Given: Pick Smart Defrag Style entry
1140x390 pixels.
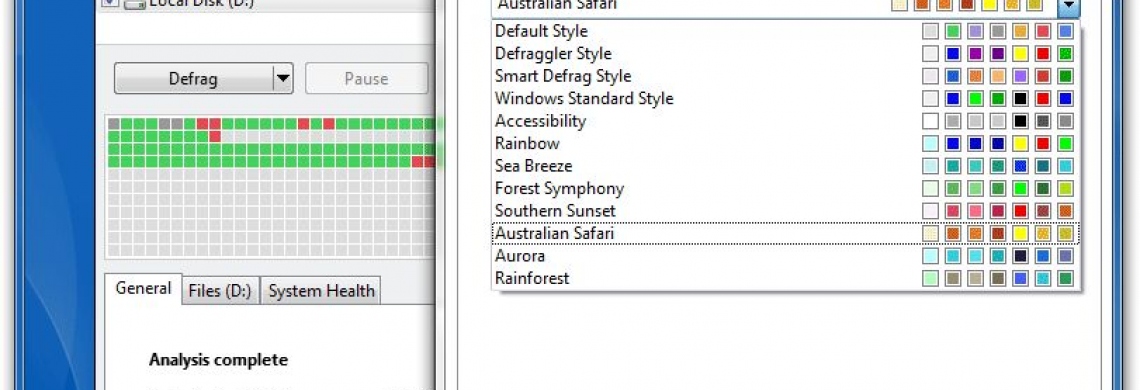Looking at the screenshot, I should pos(786,76).
